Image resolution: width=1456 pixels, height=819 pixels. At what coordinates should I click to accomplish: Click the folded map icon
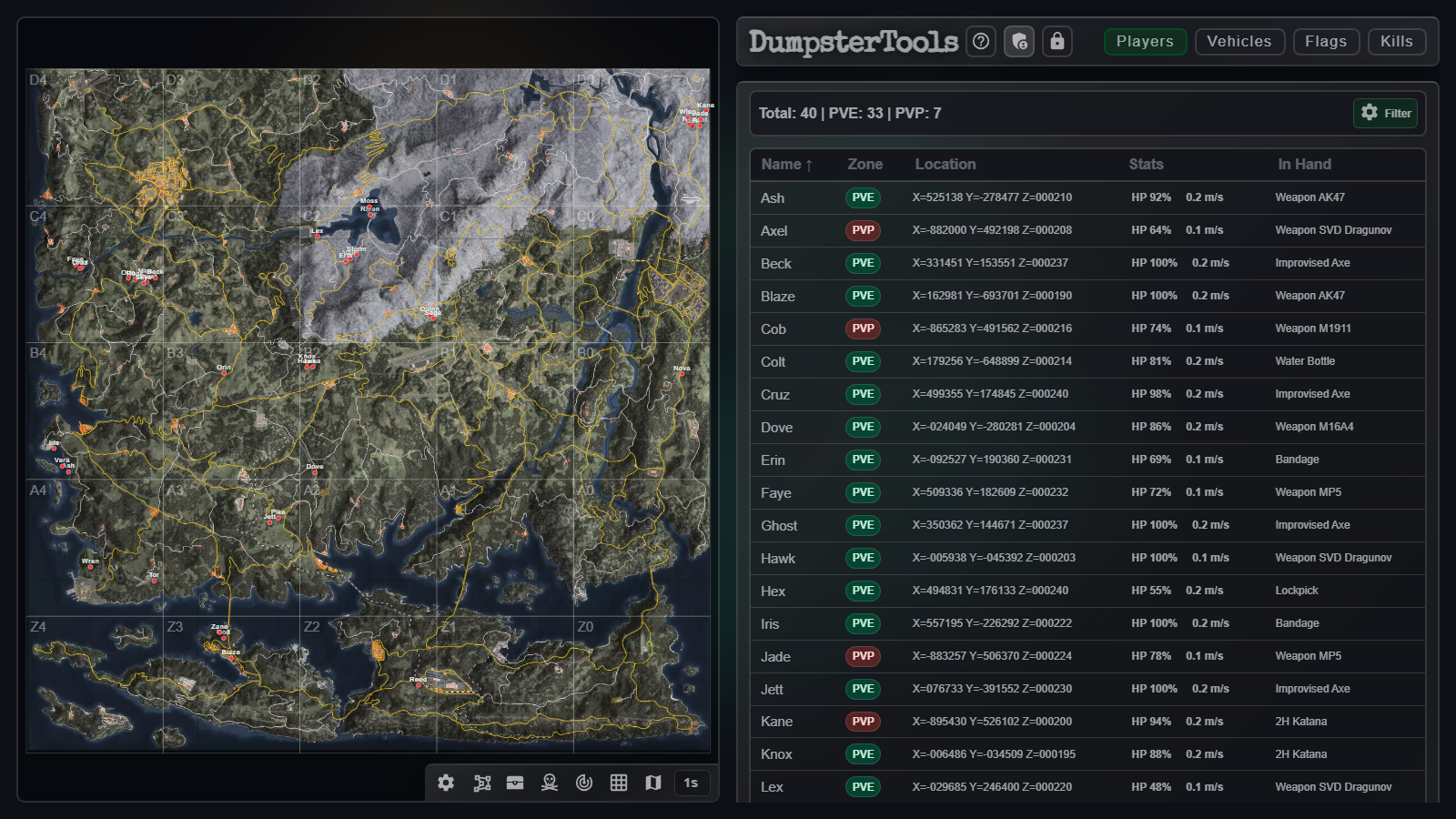tap(653, 783)
